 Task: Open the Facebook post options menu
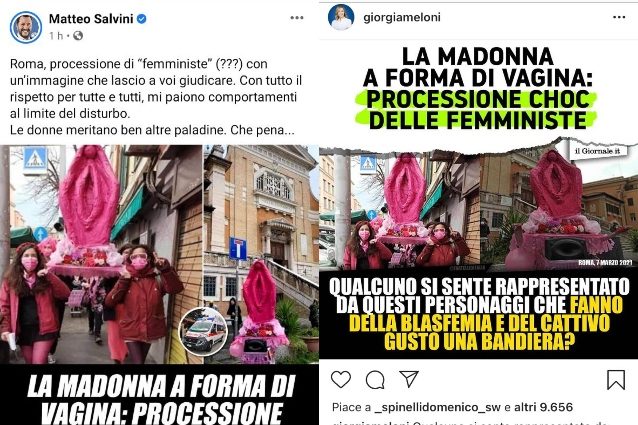pos(297,17)
